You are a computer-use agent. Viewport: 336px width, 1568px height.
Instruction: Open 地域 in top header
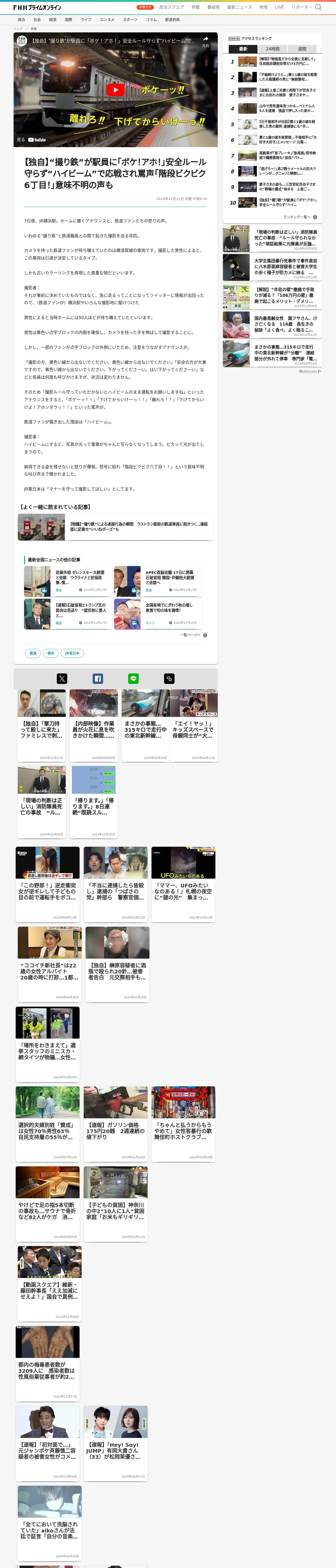coord(264,7)
